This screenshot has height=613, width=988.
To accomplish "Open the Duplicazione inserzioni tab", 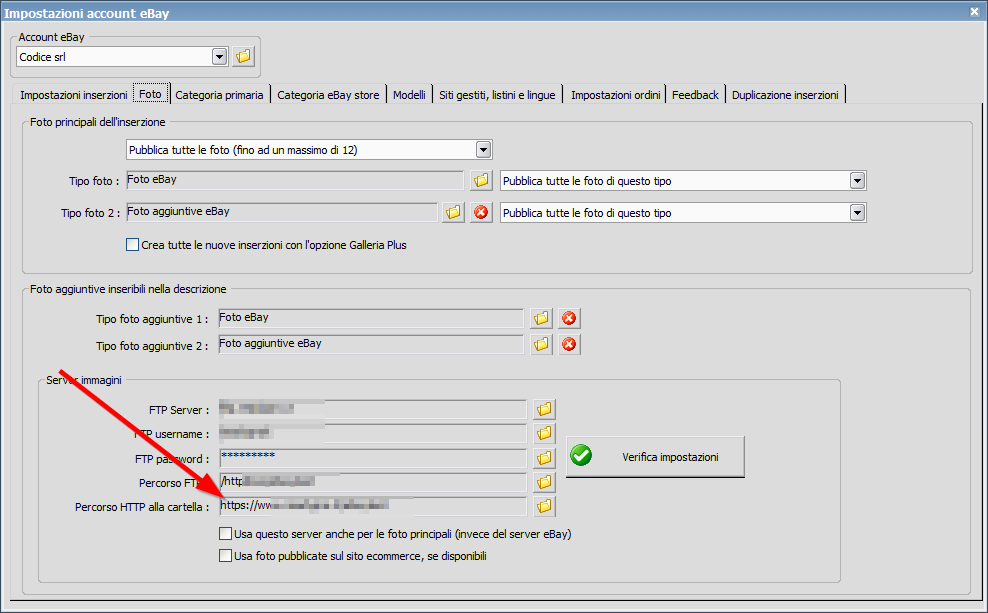I will pos(785,95).
